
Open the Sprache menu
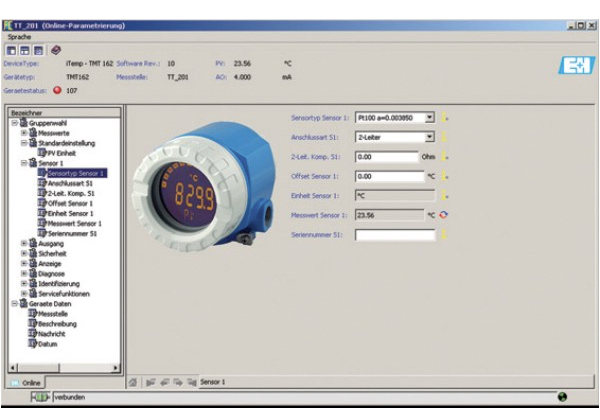pyautogui.click(x=20, y=35)
